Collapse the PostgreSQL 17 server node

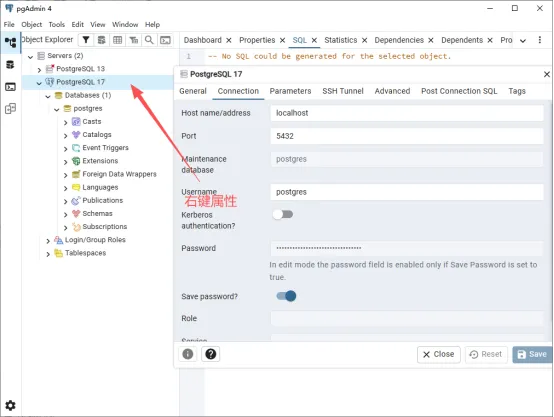pos(39,83)
